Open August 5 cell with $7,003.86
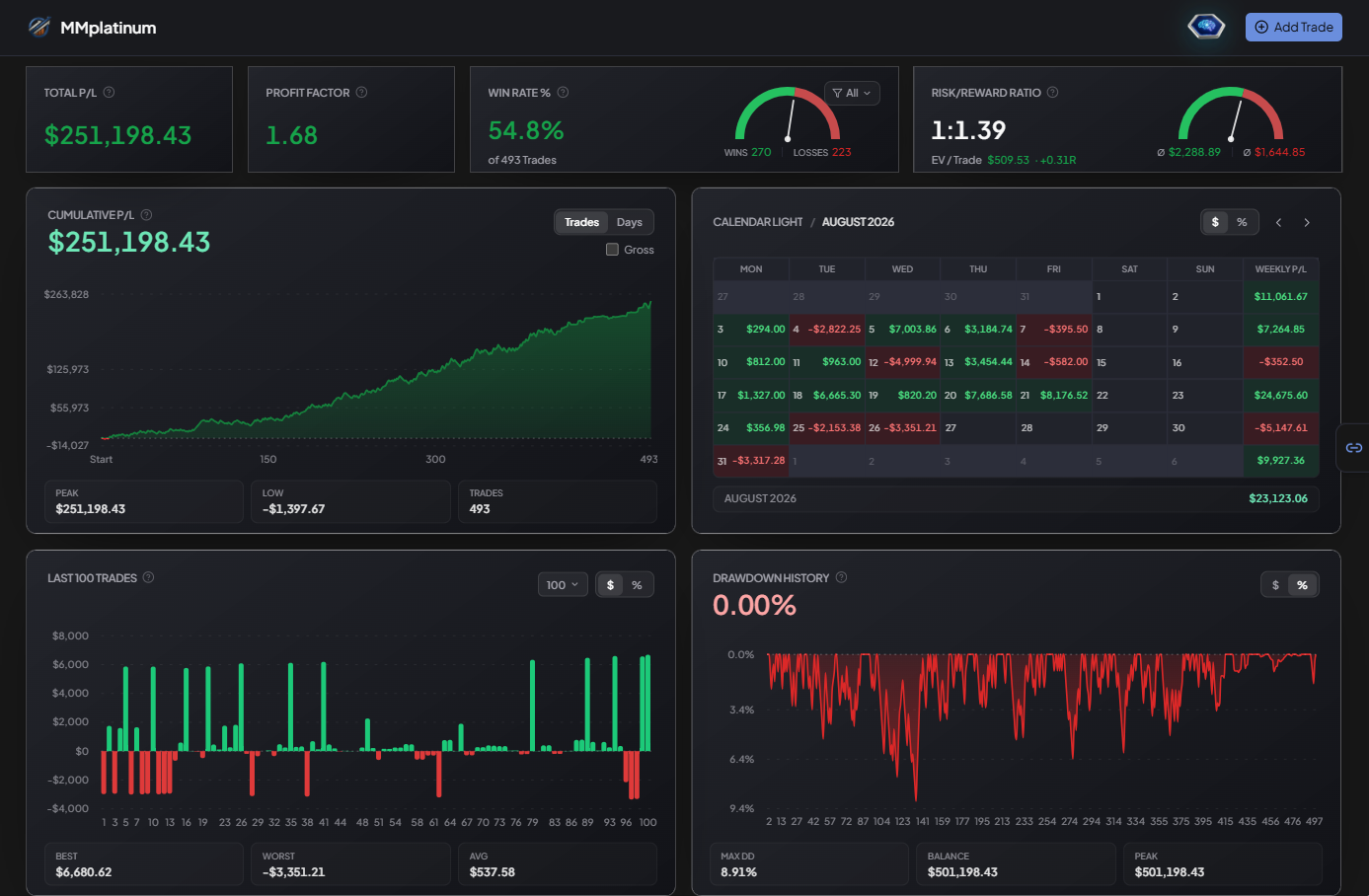This screenshot has width=1369, height=896. coord(902,330)
